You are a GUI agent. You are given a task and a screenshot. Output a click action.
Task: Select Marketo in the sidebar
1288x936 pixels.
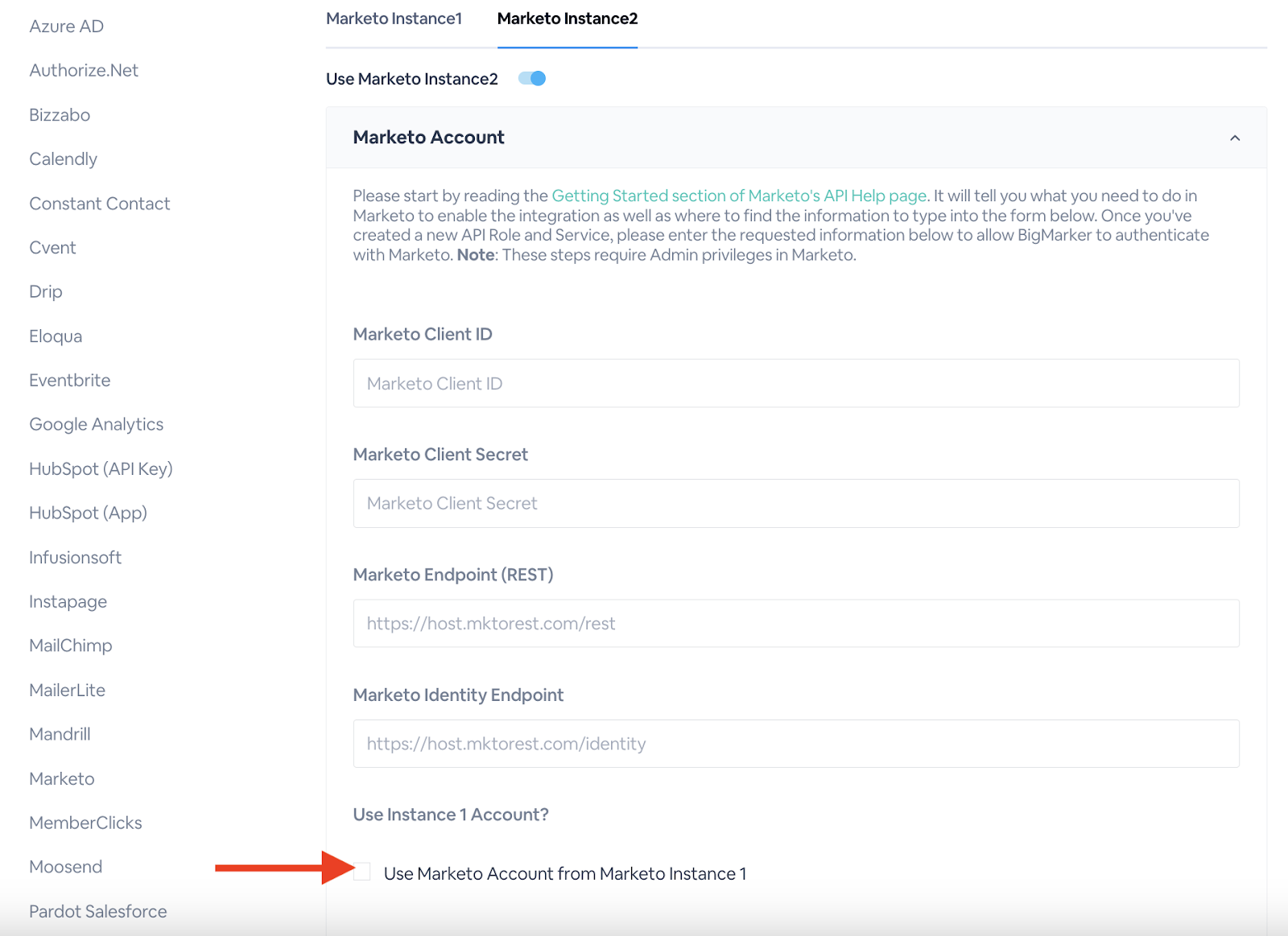point(62,779)
